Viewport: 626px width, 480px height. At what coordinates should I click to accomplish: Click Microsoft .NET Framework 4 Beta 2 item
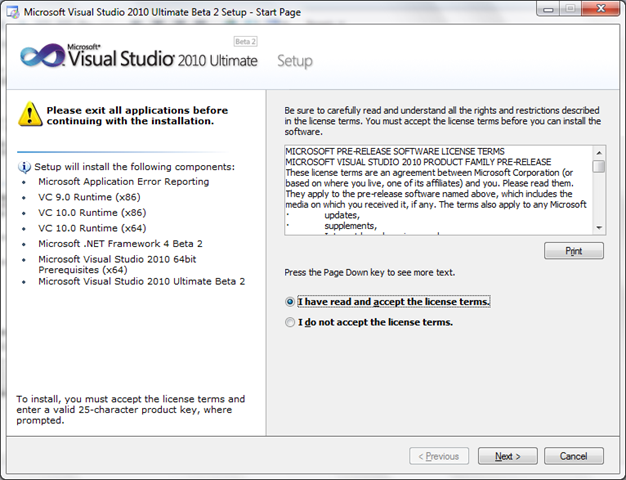(x=121, y=244)
